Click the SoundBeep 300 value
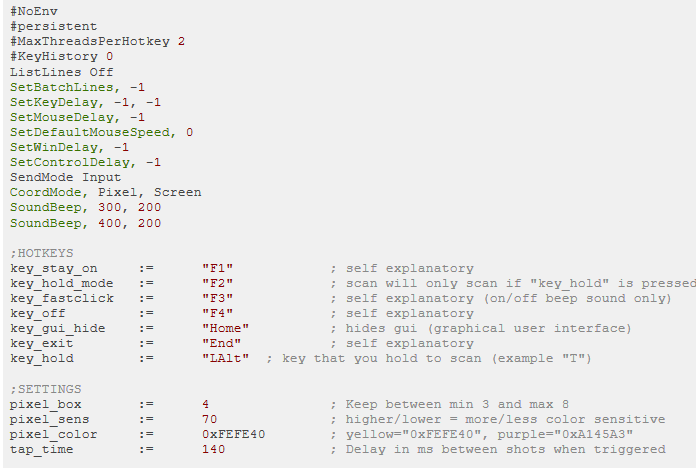The width and height of the screenshot is (696, 468). pos(109,207)
